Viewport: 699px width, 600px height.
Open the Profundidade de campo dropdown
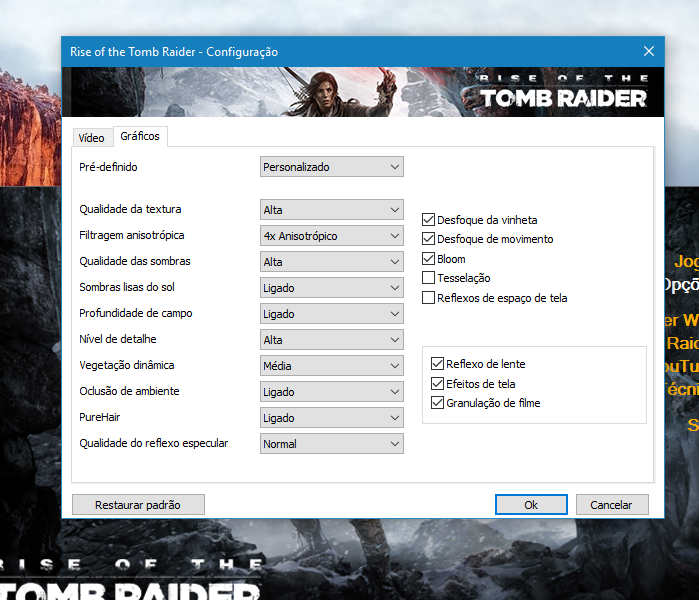click(x=332, y=314)
